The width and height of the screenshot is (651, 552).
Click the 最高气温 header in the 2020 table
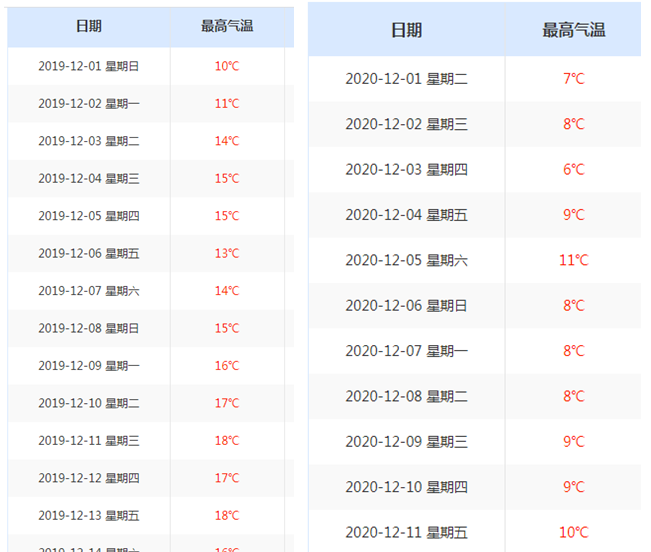(x=573, y=30)
